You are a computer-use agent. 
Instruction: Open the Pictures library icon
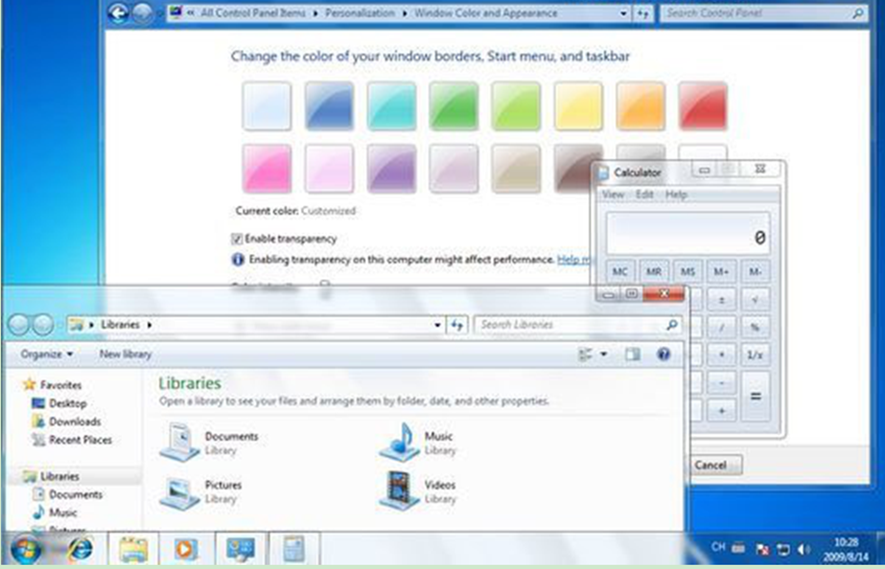point(180,491)
